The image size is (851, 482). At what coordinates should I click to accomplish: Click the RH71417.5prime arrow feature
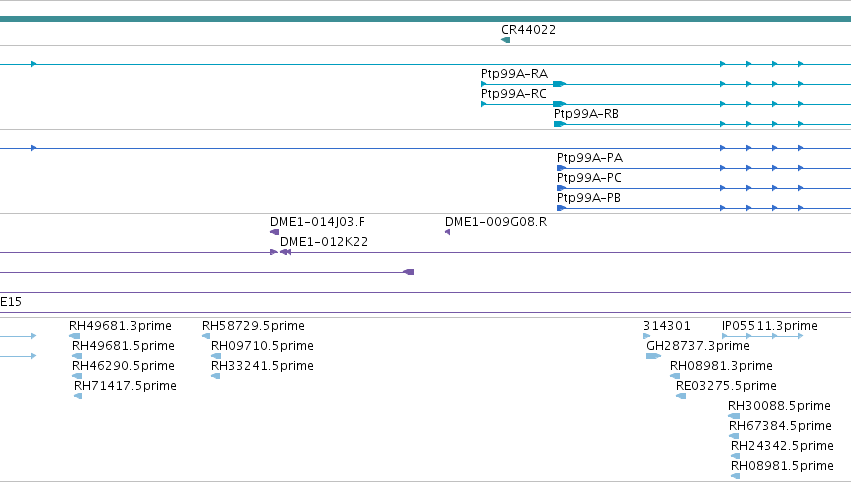(78, 396)
